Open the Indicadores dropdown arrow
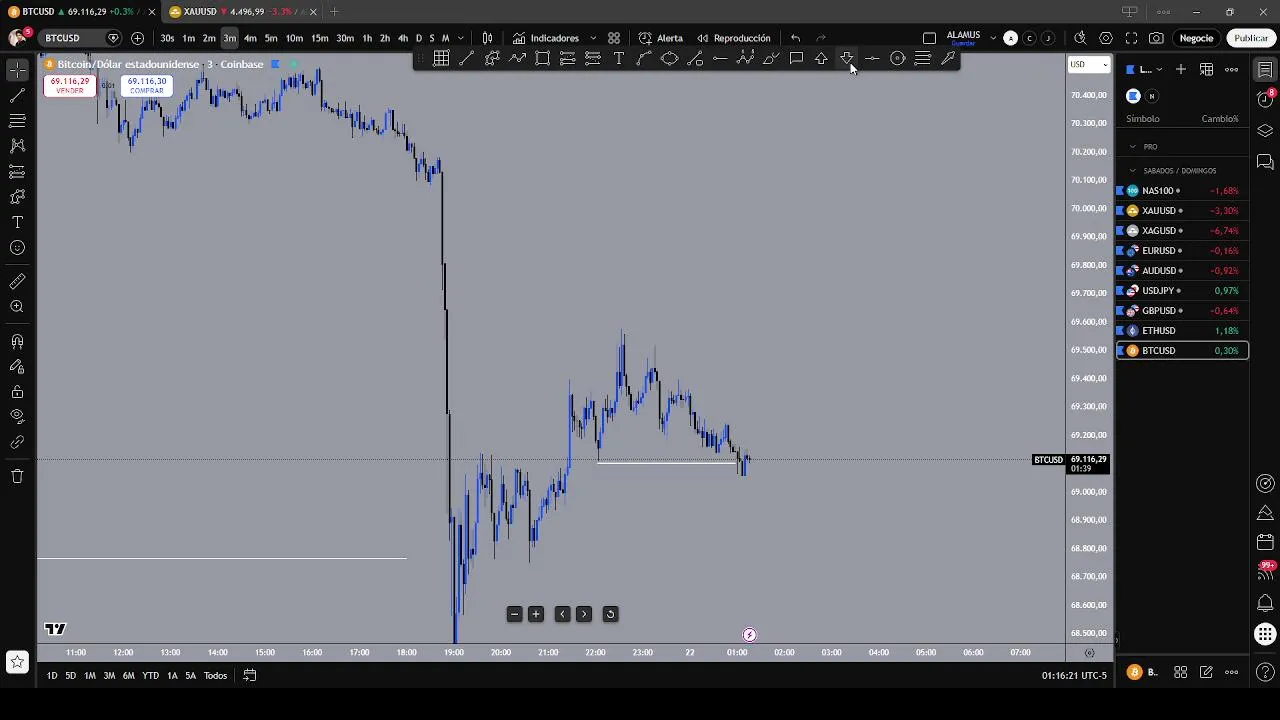Image resolution: width=1280 pixels, height=720 pixels. tap(593, 38)
